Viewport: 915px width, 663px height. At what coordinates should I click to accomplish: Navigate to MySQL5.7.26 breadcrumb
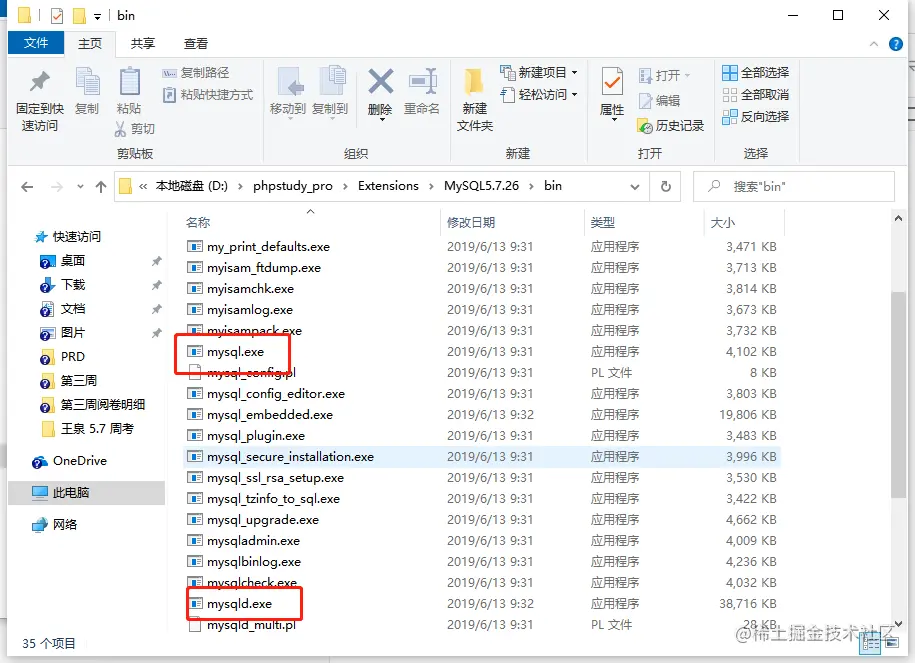point(481,186)
